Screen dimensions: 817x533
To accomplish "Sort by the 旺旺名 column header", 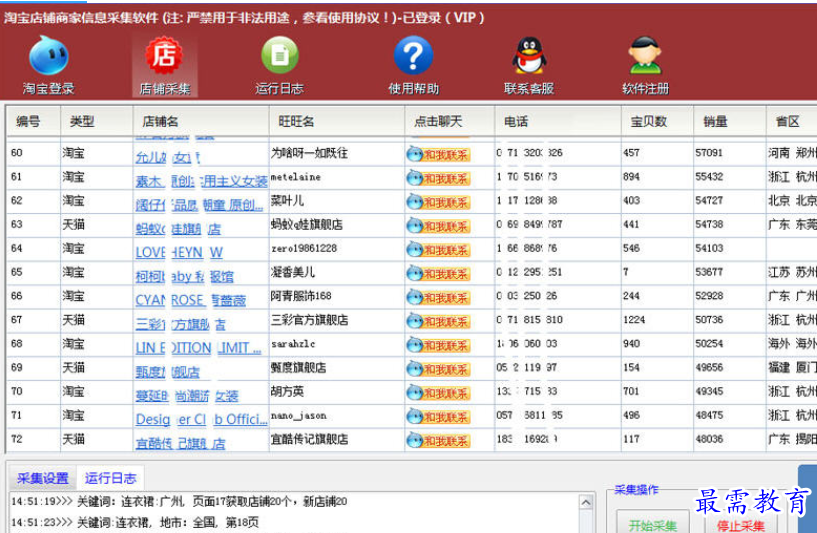I will coord(337,122).
